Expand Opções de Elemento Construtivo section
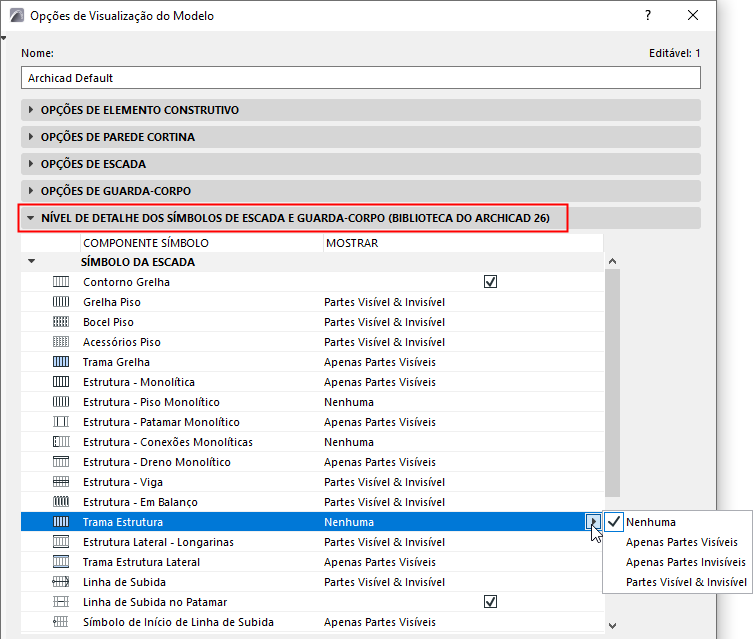 31,110
